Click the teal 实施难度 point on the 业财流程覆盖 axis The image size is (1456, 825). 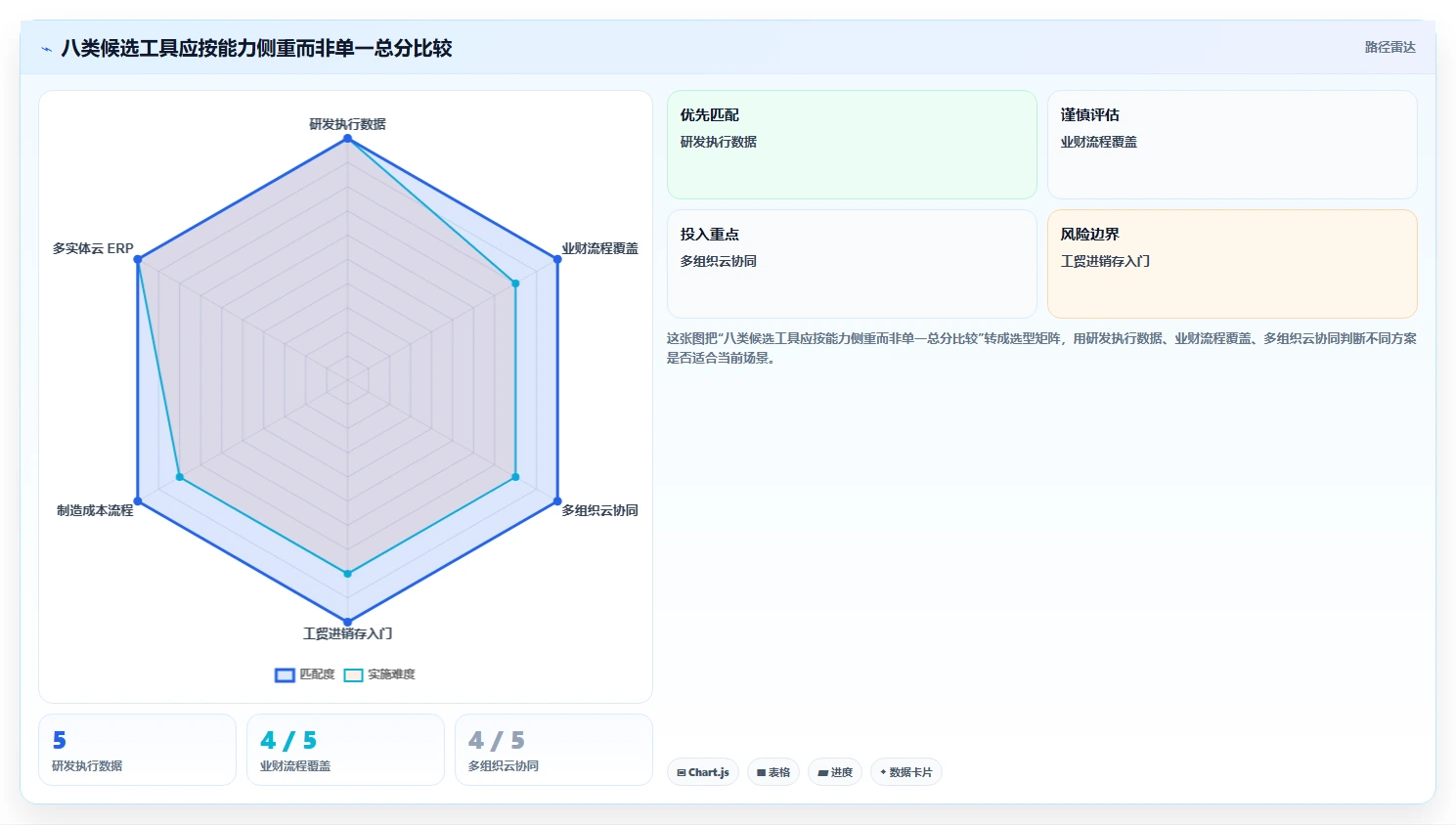click(515, 283)
